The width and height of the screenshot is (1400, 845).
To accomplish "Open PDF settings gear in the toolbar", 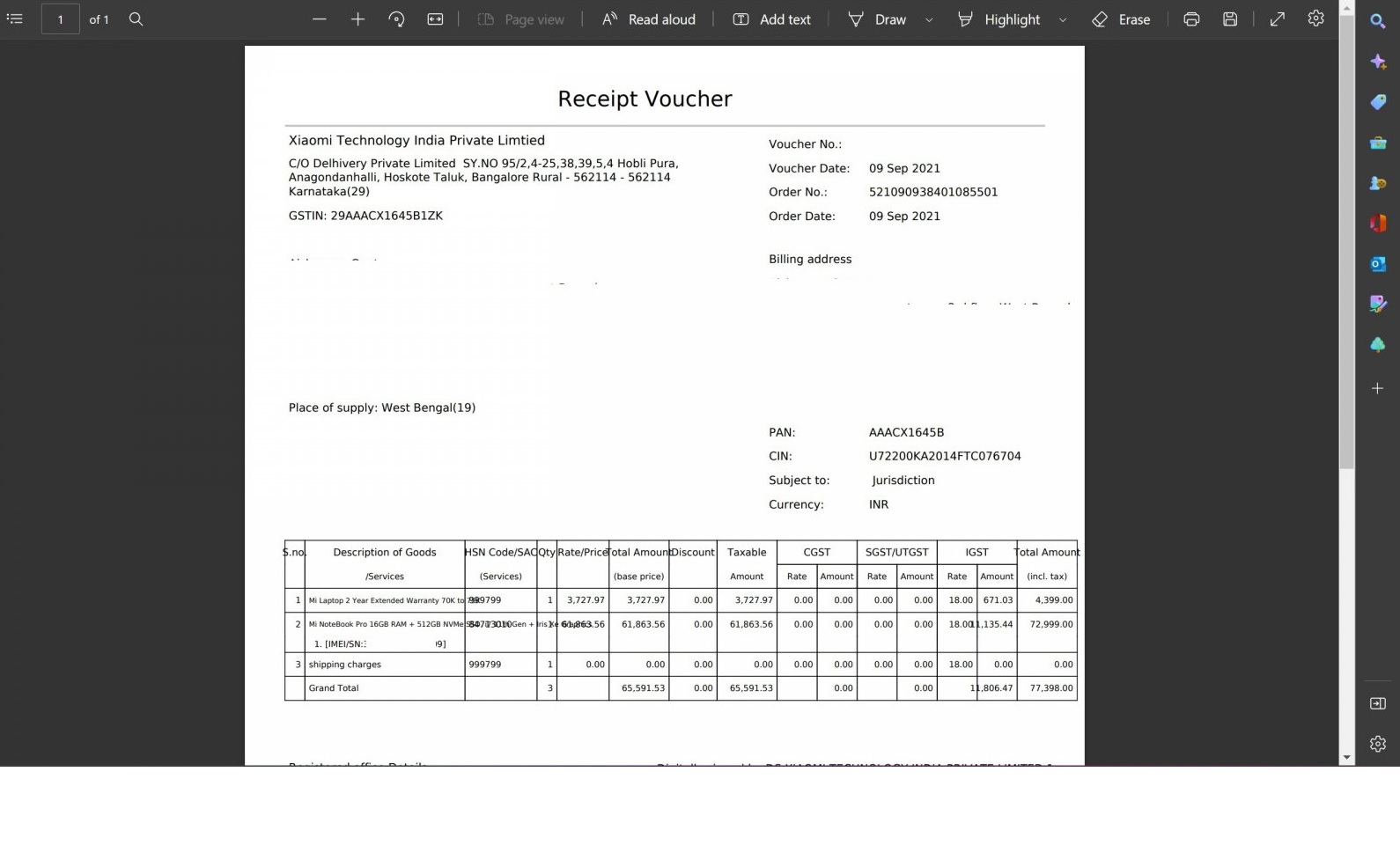I will pos(1315,18).
